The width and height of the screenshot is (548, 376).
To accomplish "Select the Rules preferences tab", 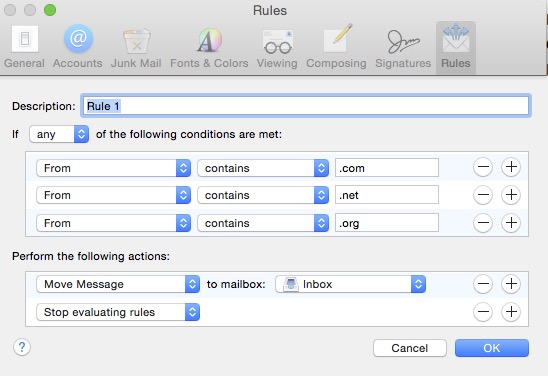I will pyautogui.click(x=456, y=48).
